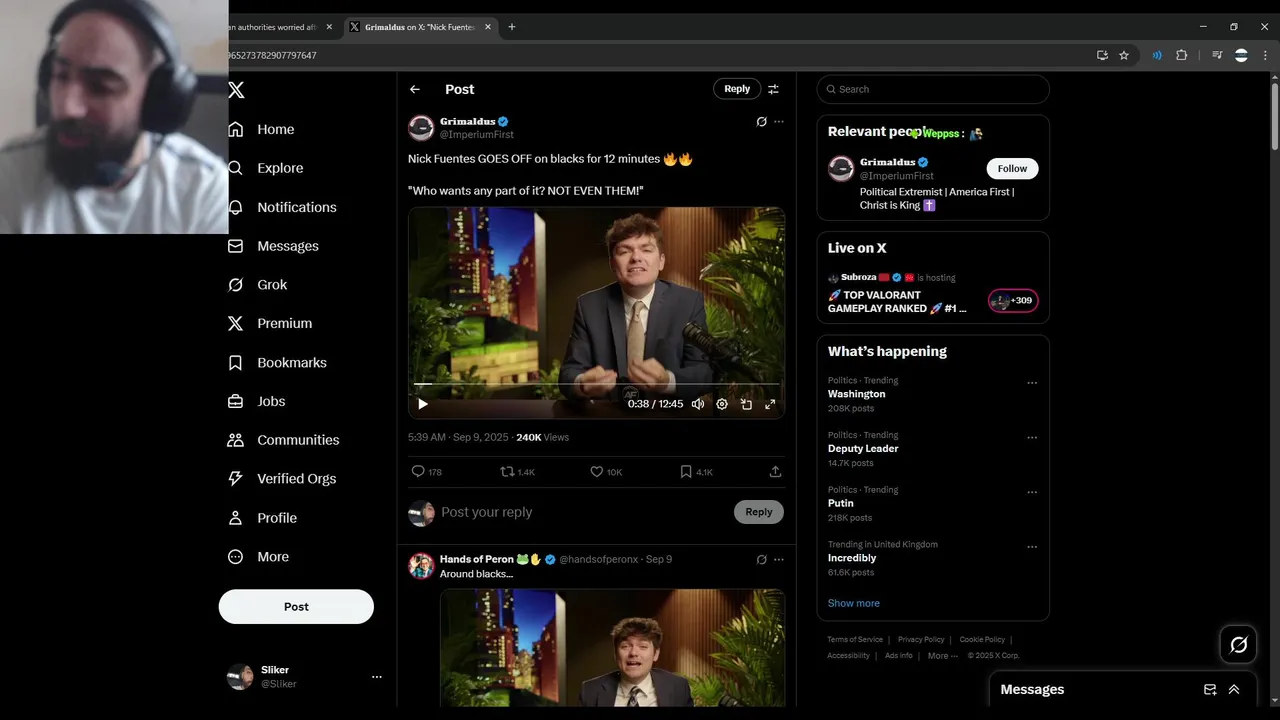Open Terms of Service link

(855, 639)
